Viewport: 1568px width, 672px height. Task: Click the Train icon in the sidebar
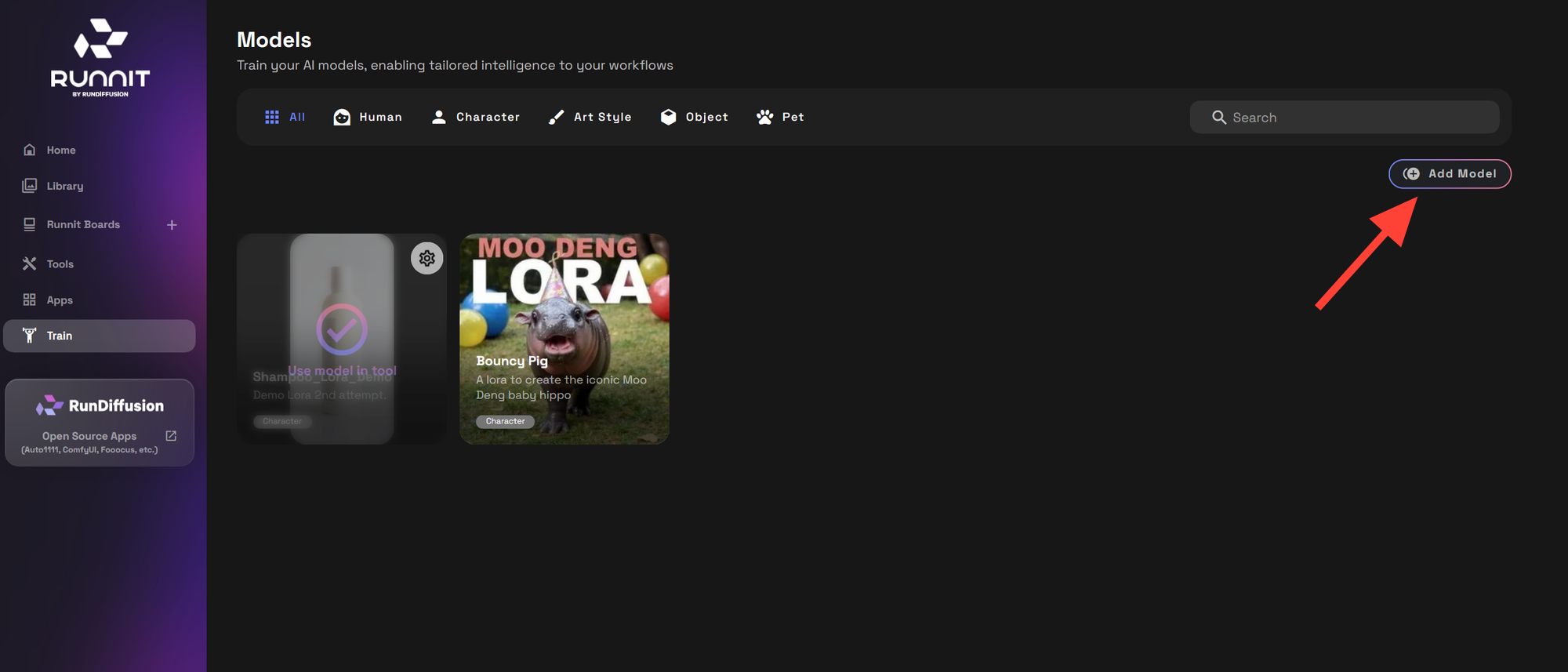tap(30, 336)
